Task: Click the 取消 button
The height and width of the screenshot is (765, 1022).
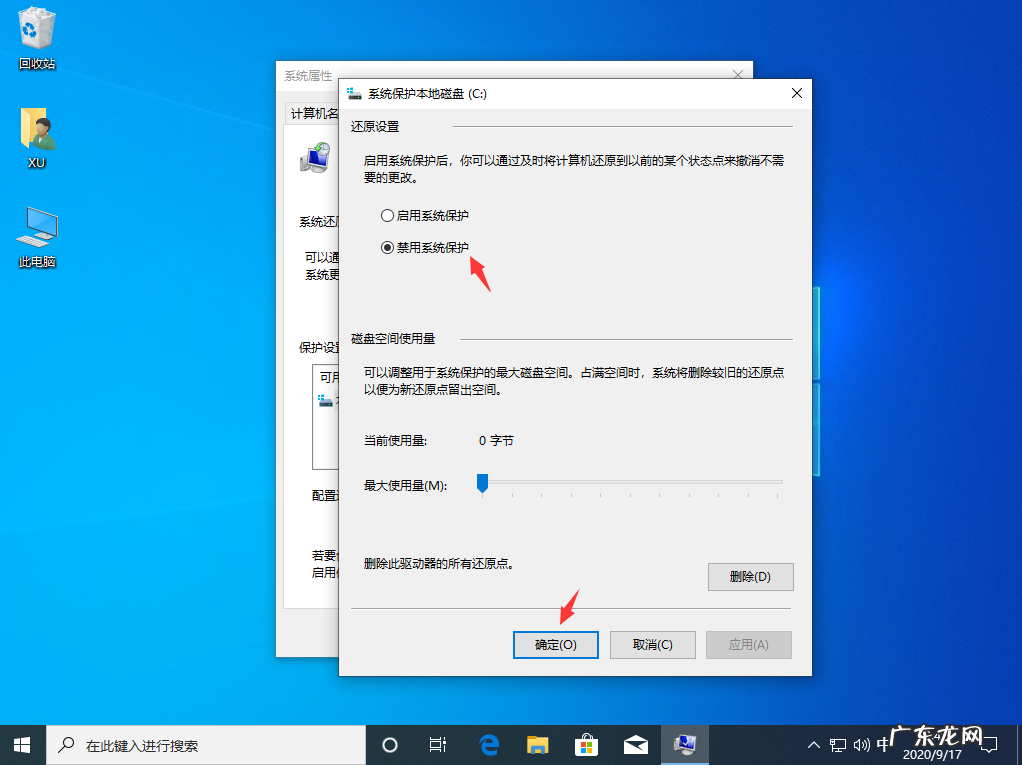Action: [652, 644]
